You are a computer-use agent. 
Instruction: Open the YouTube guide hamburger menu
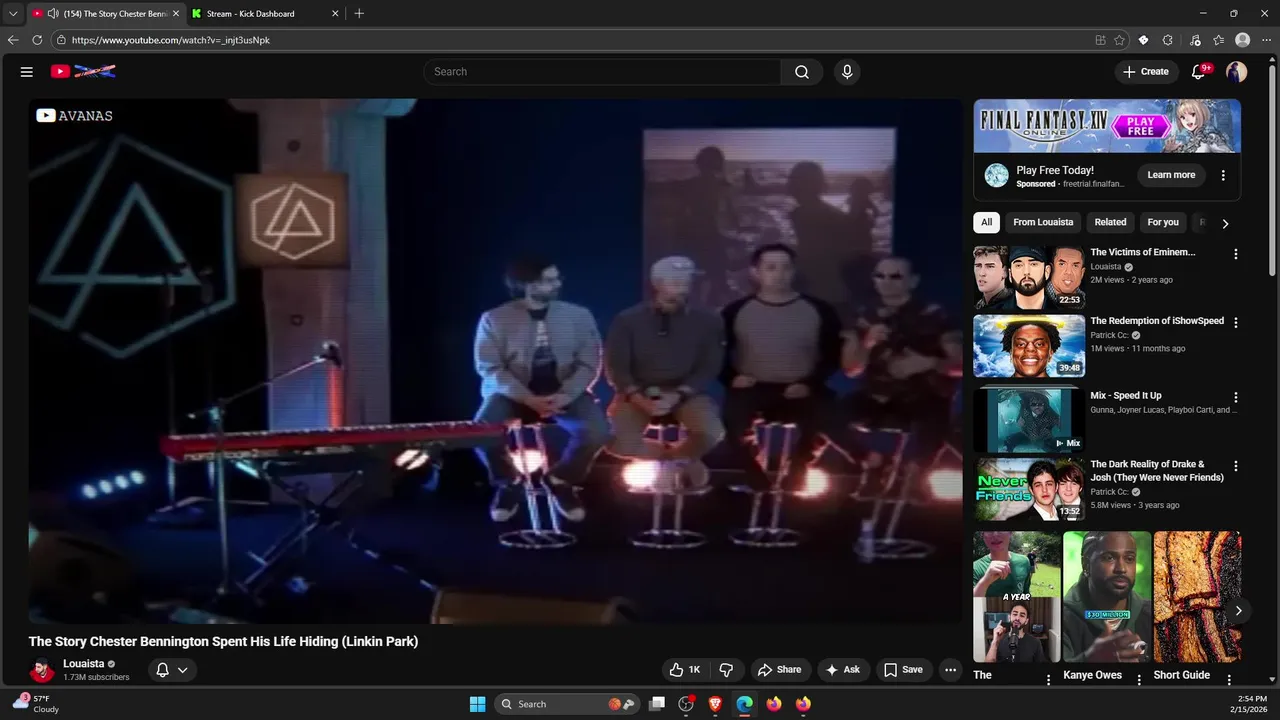tap(27, 72)
